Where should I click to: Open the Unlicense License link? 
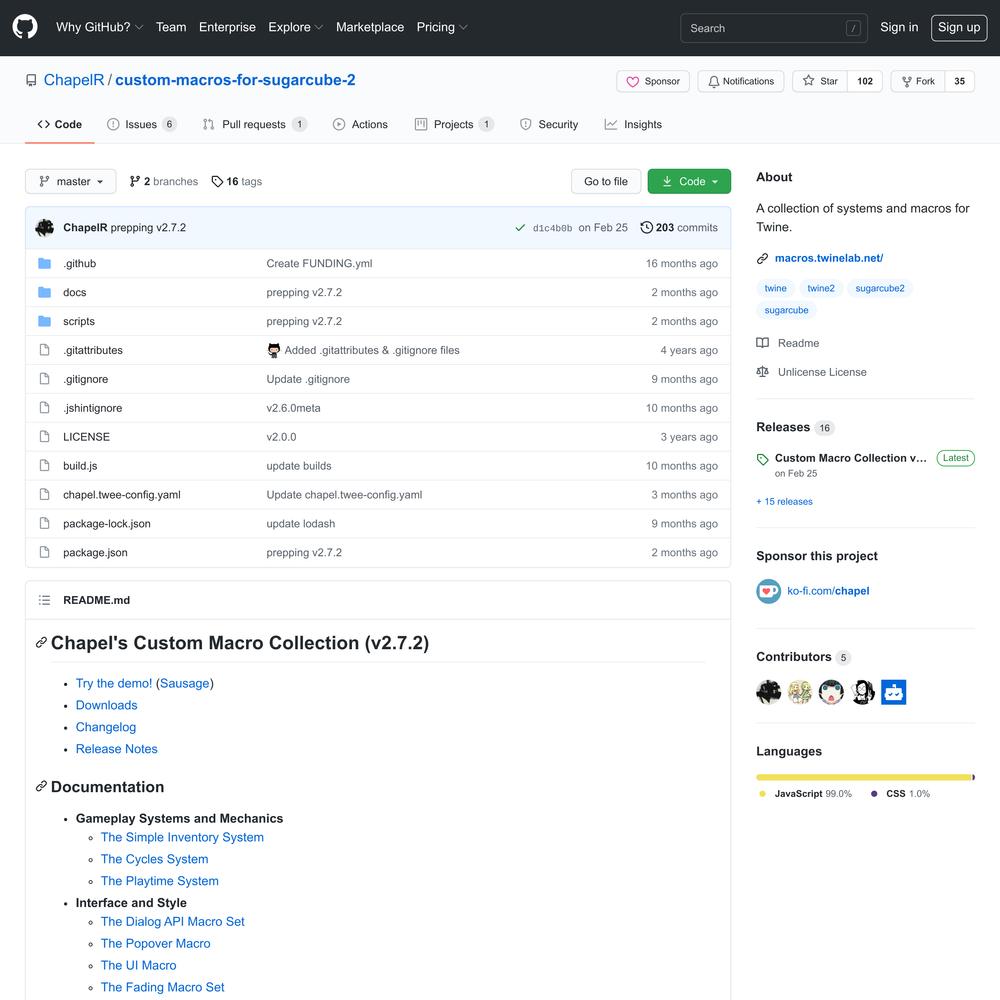click(x=811, y=372)
